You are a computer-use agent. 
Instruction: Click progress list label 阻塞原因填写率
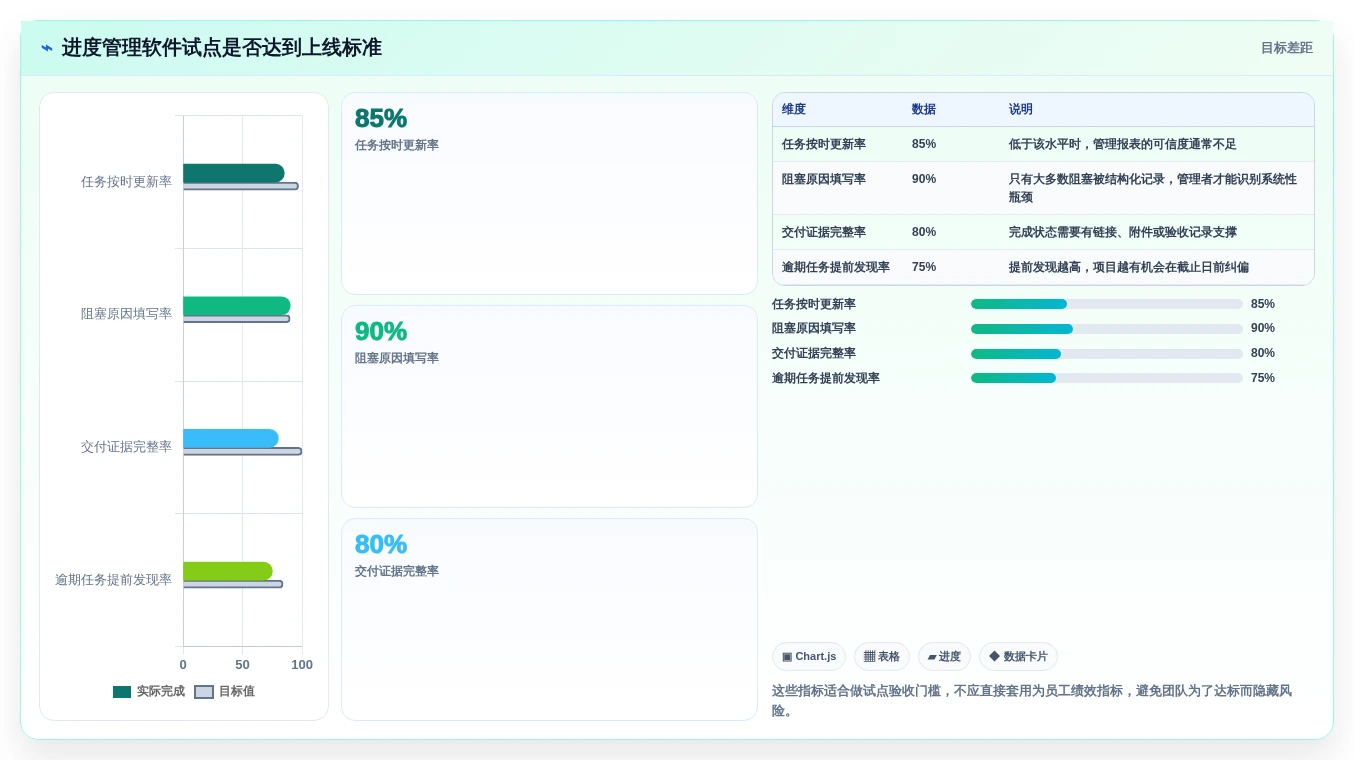pos(814,329)
